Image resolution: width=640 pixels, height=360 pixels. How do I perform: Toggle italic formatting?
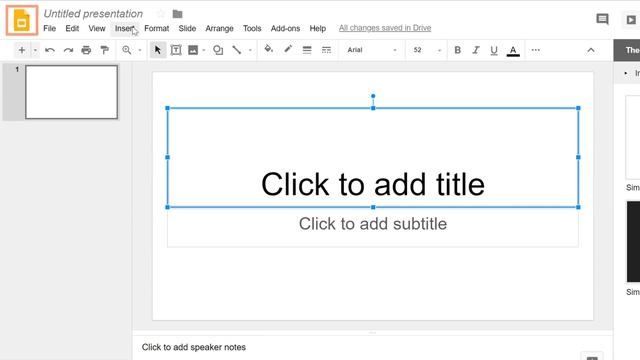click(x=476, y=50)
